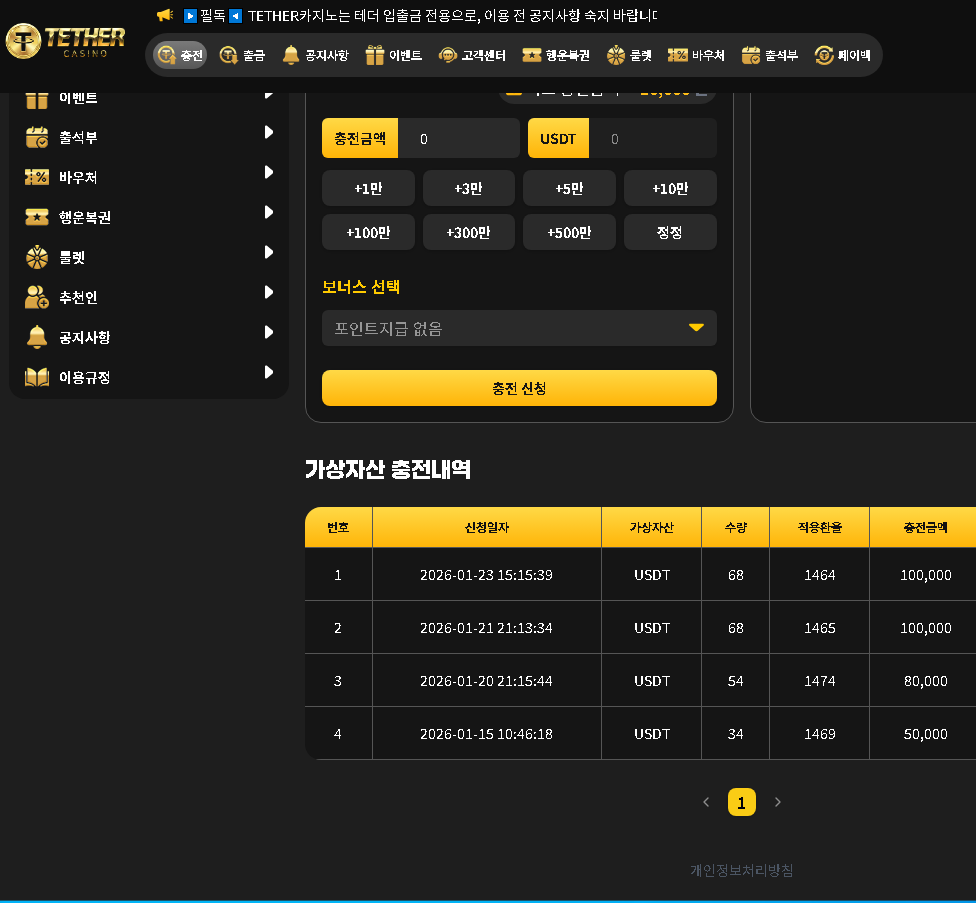Viewport: 976px width, 903px height.
Task: Open 출금 withdrawal icon in top navigation
Action: pos(229,56)
